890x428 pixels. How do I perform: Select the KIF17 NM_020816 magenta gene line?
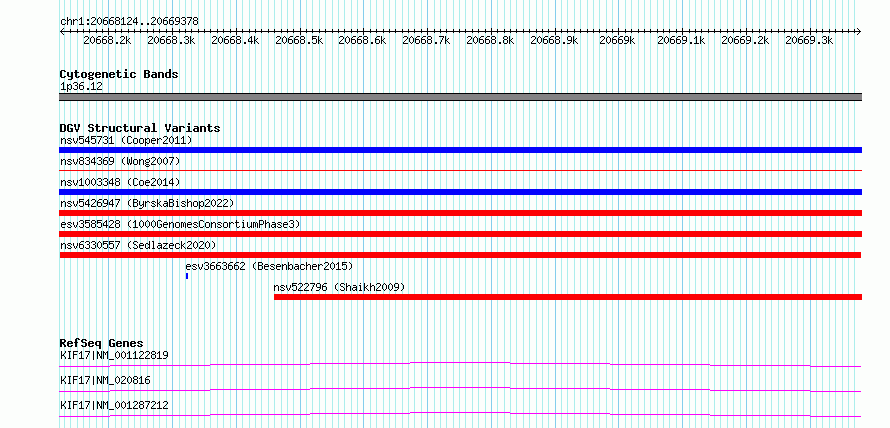pyautogui.click(x=460, y=389)
